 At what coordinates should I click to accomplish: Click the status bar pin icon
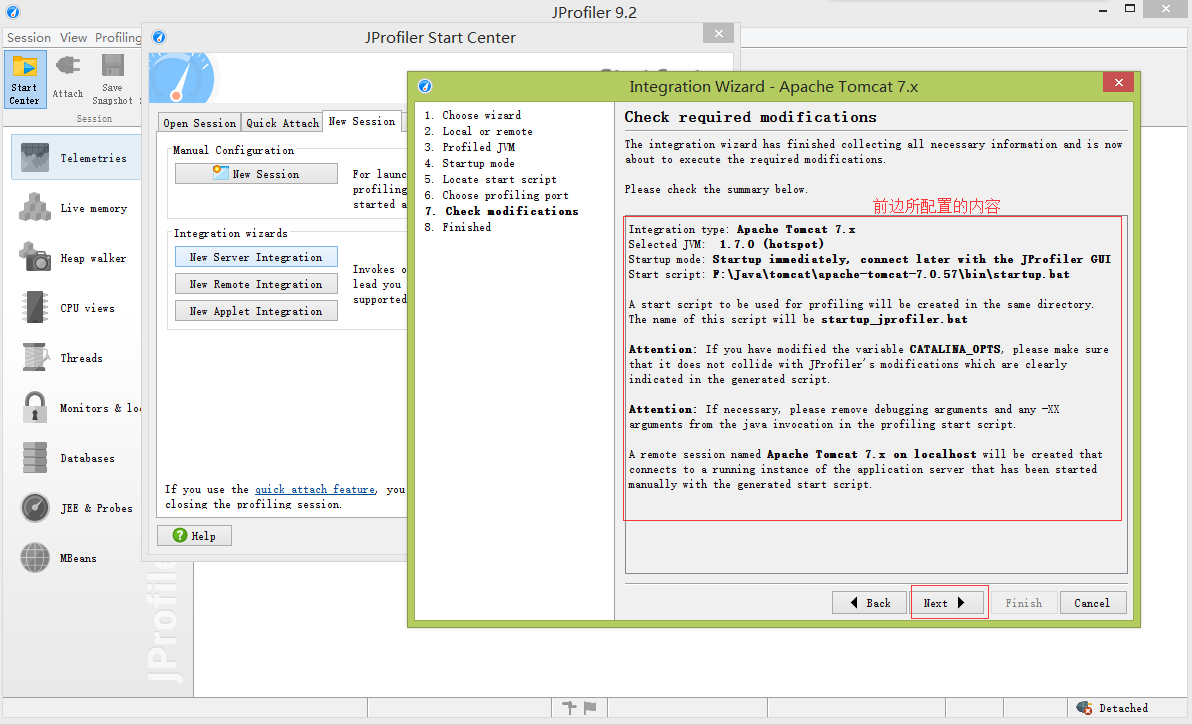coord(569,708)
